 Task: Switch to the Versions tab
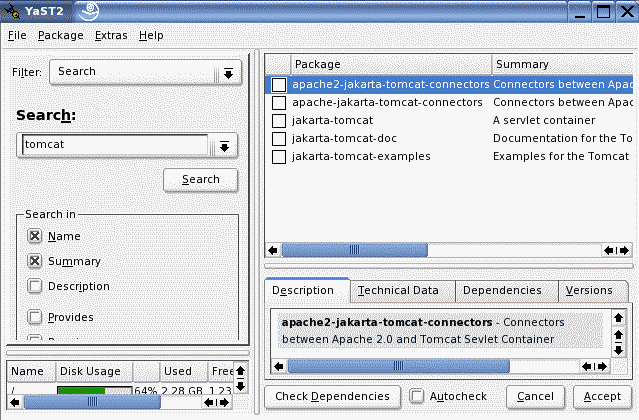(593, 291)
